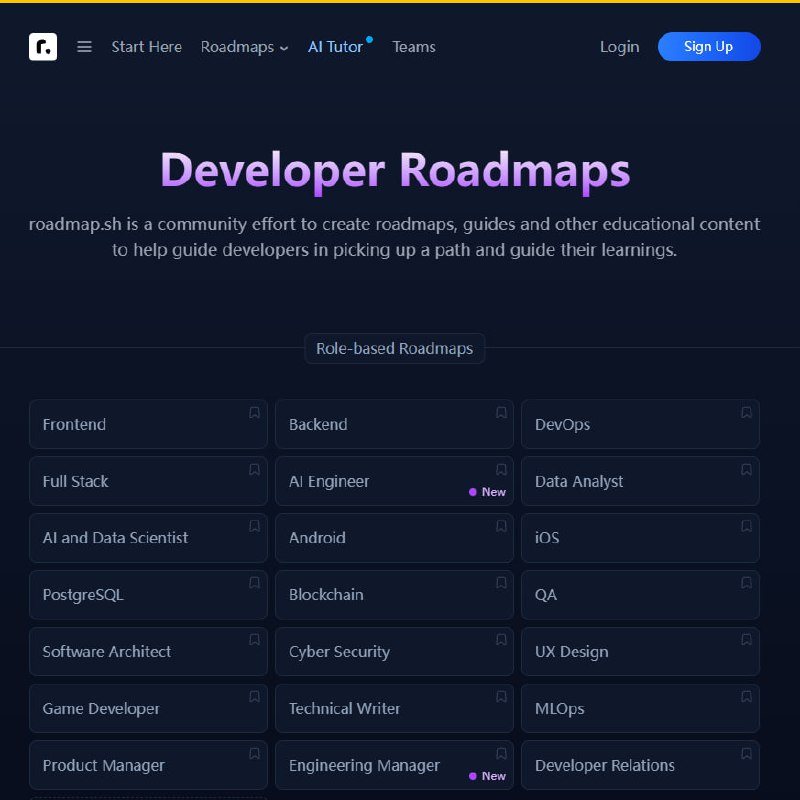800x800 pixels.
Task: Bookmark the iOS roadmap
Action: click(x=746, y=525)
